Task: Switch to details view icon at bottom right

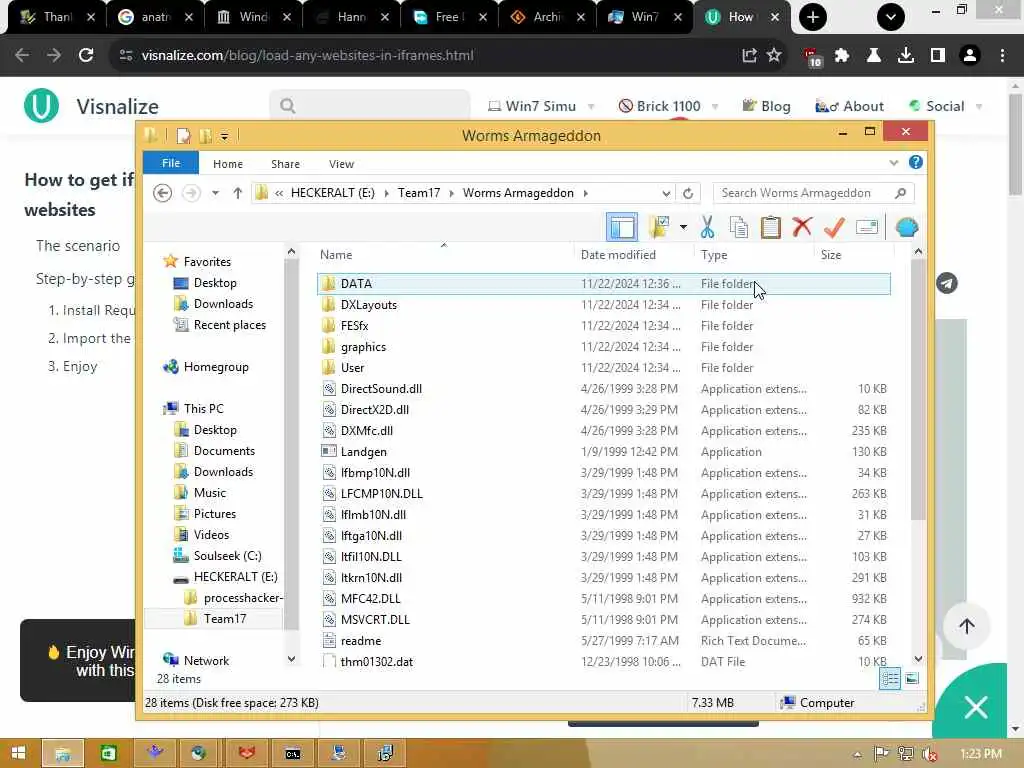Action: 890,679
